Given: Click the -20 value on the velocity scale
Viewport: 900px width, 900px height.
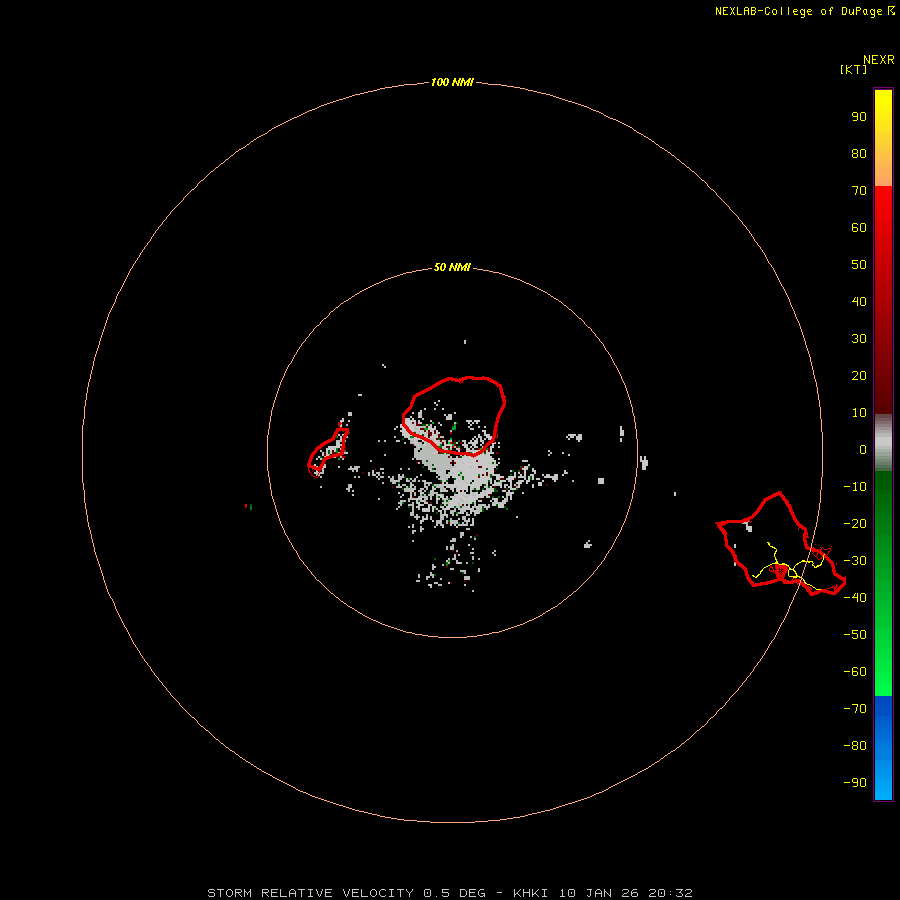Looking at the screenshot, I should [855, 524].
